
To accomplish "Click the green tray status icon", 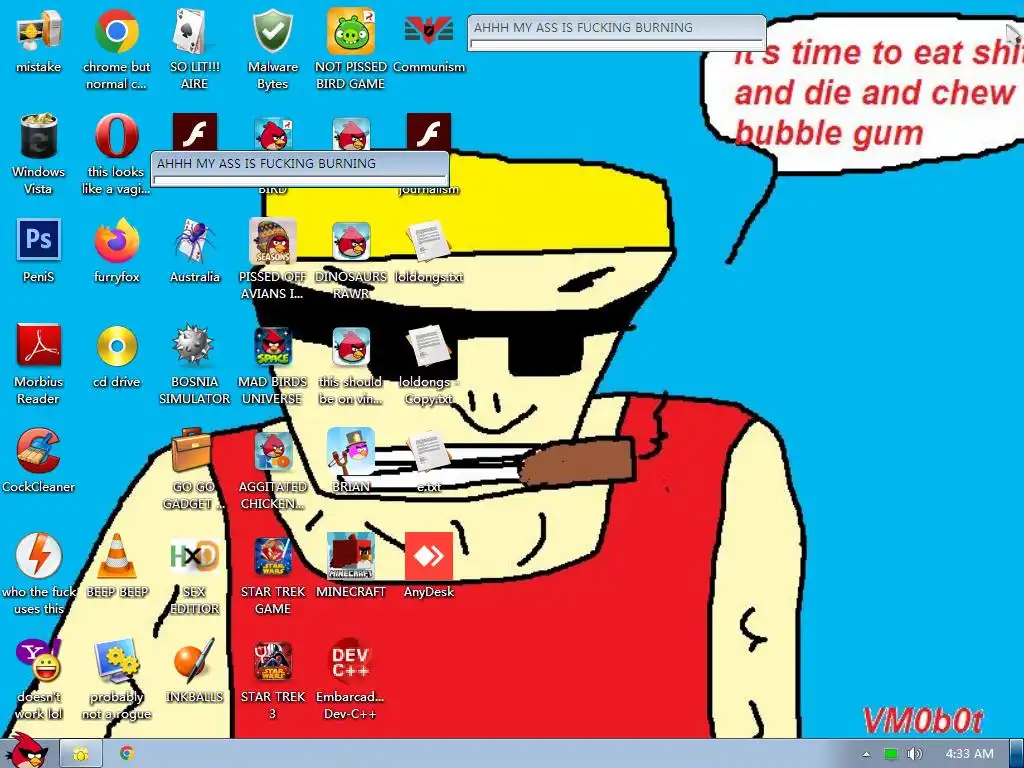I will (x=891, y=754).
